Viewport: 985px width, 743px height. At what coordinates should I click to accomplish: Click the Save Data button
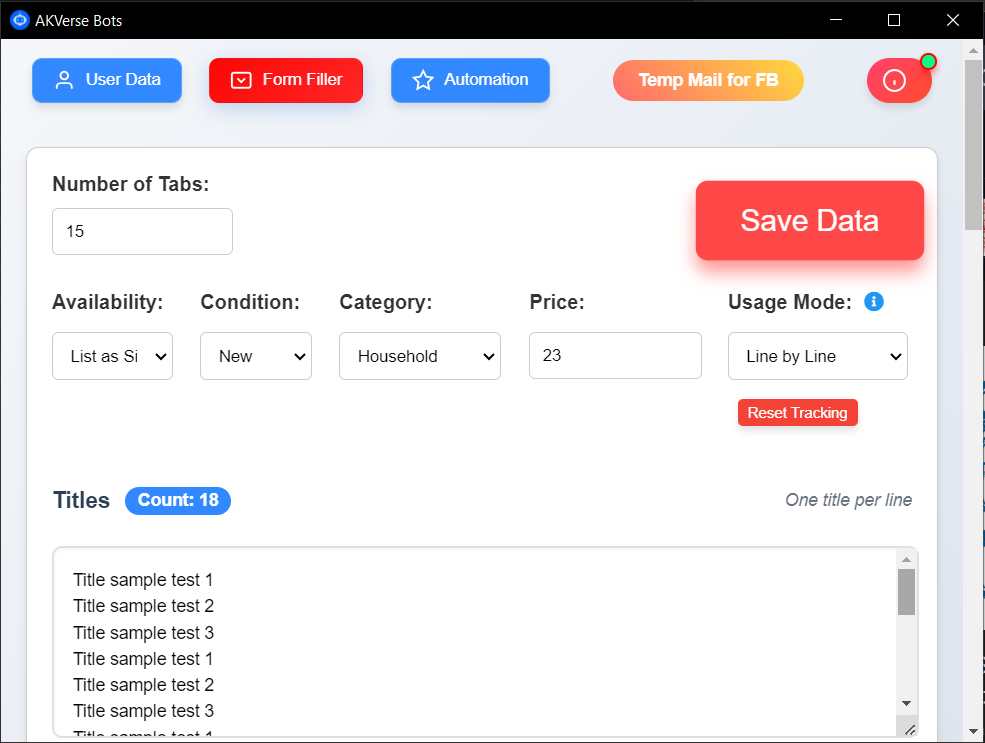(810, 220)
